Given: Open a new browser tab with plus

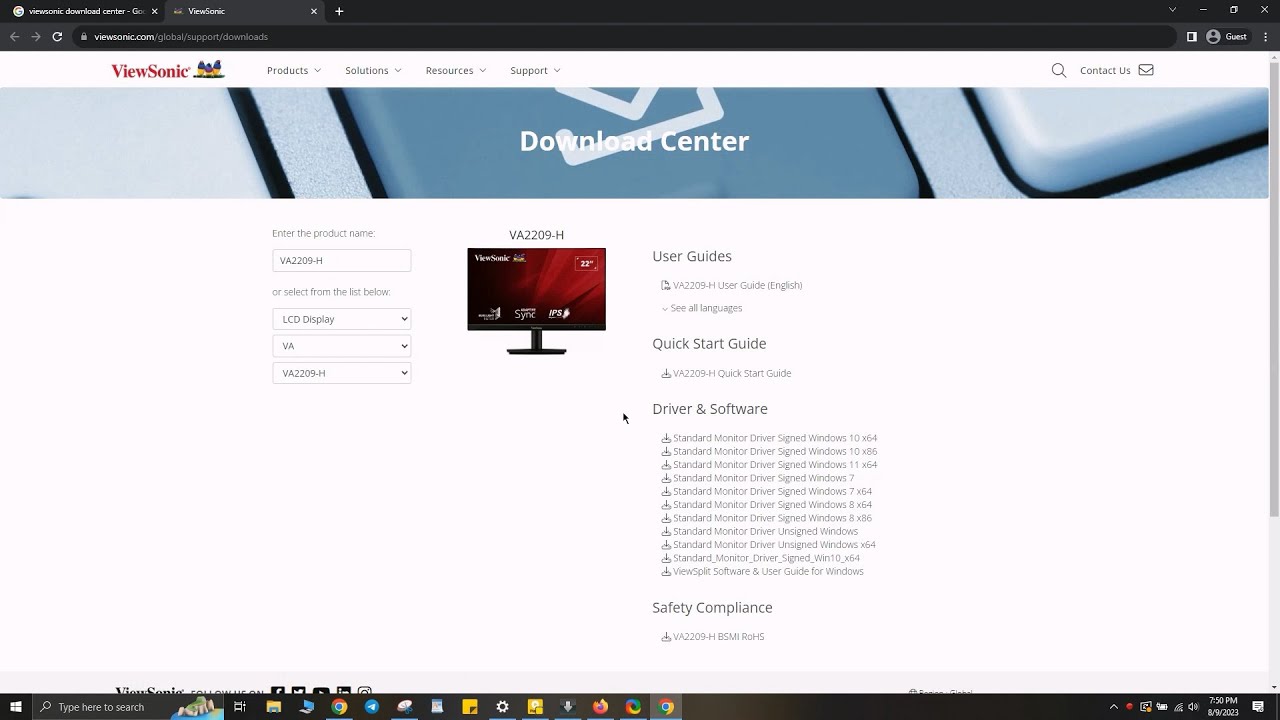Looking at the screenshot, I should (x=339, y=11).
